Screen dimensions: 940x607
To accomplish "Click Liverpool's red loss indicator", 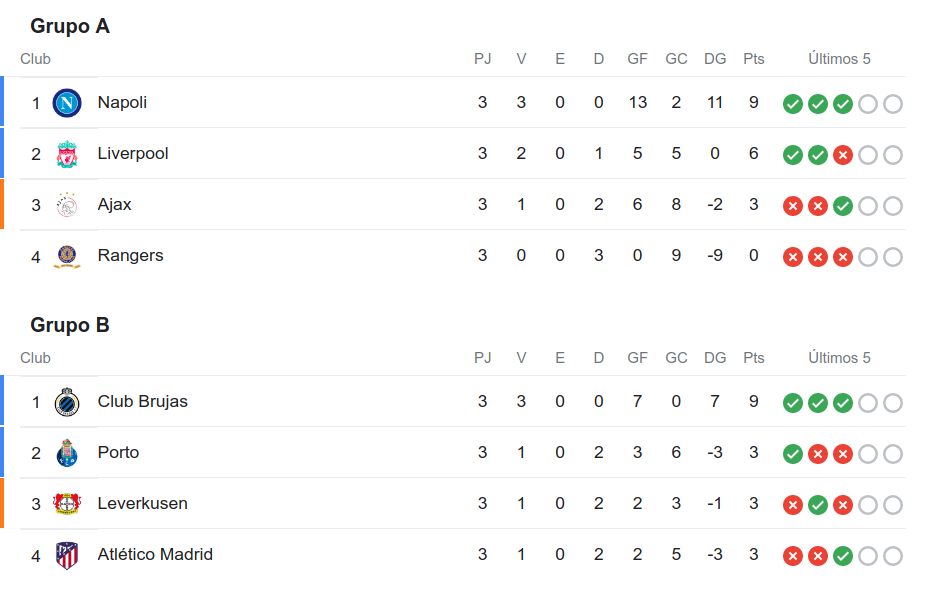I will coord(843,155).
